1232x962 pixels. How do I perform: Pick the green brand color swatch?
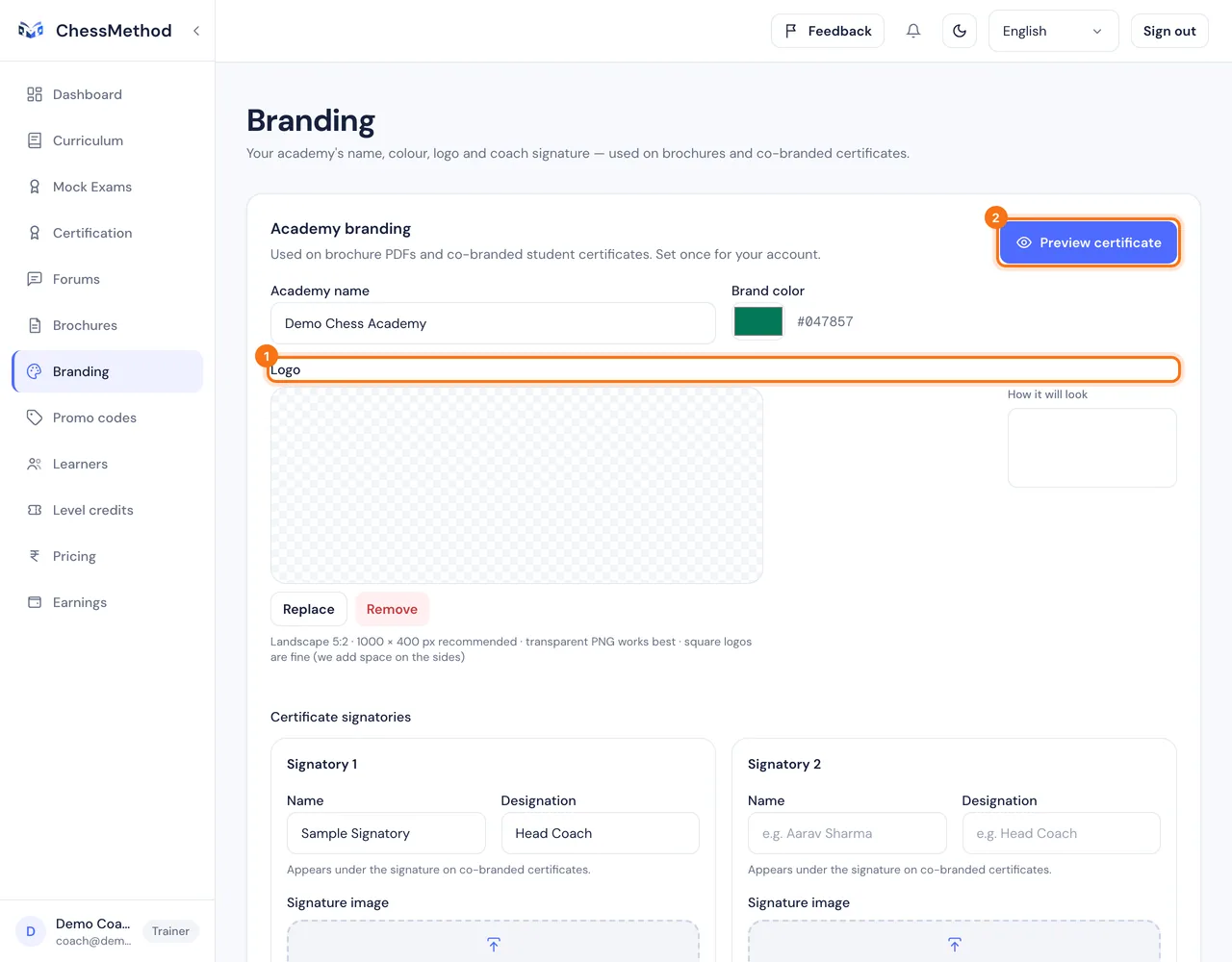758,322
